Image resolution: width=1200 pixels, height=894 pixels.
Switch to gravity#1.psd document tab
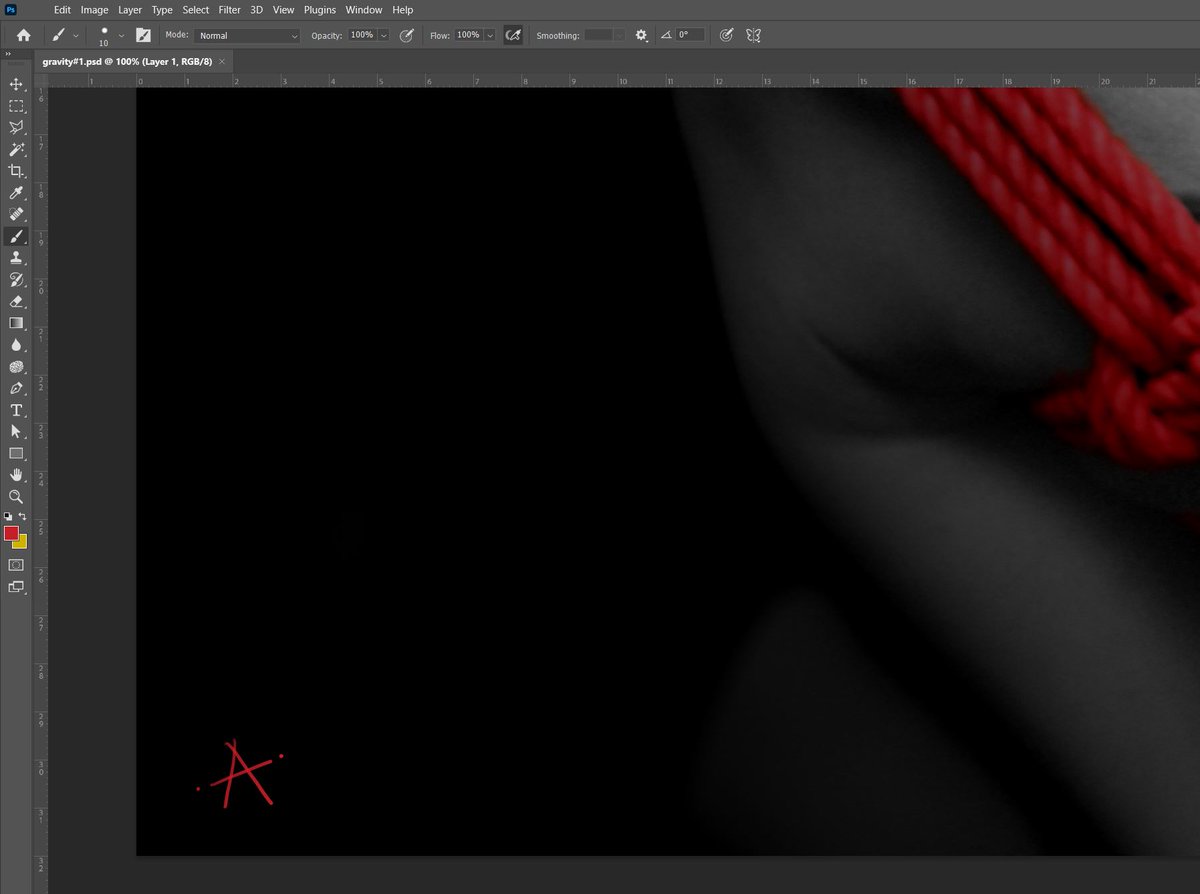(126, 61)
